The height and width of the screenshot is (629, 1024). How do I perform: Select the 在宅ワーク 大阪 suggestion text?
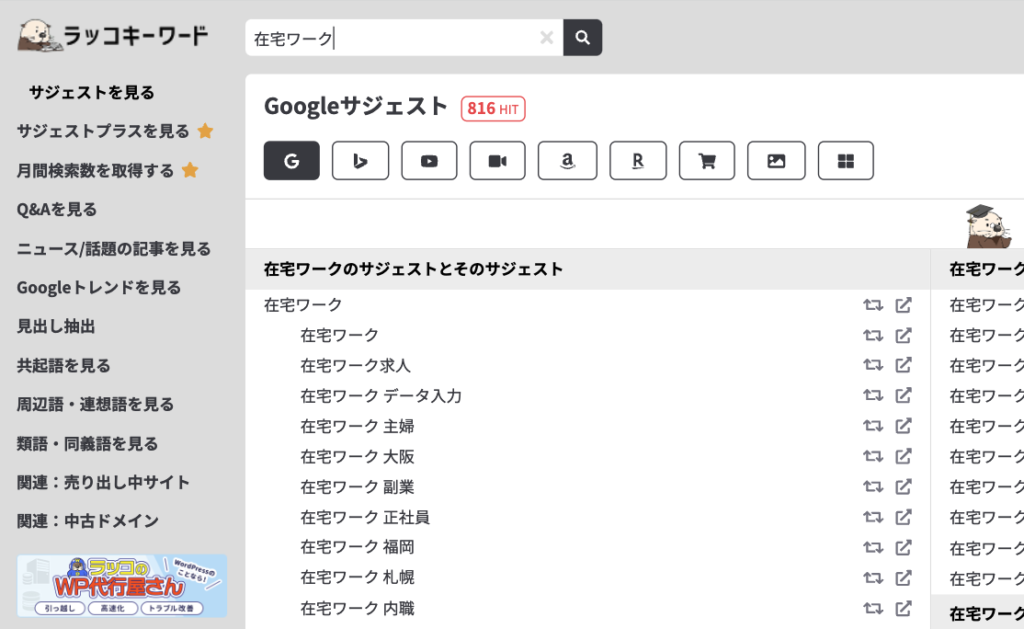(x=357, y=457)
